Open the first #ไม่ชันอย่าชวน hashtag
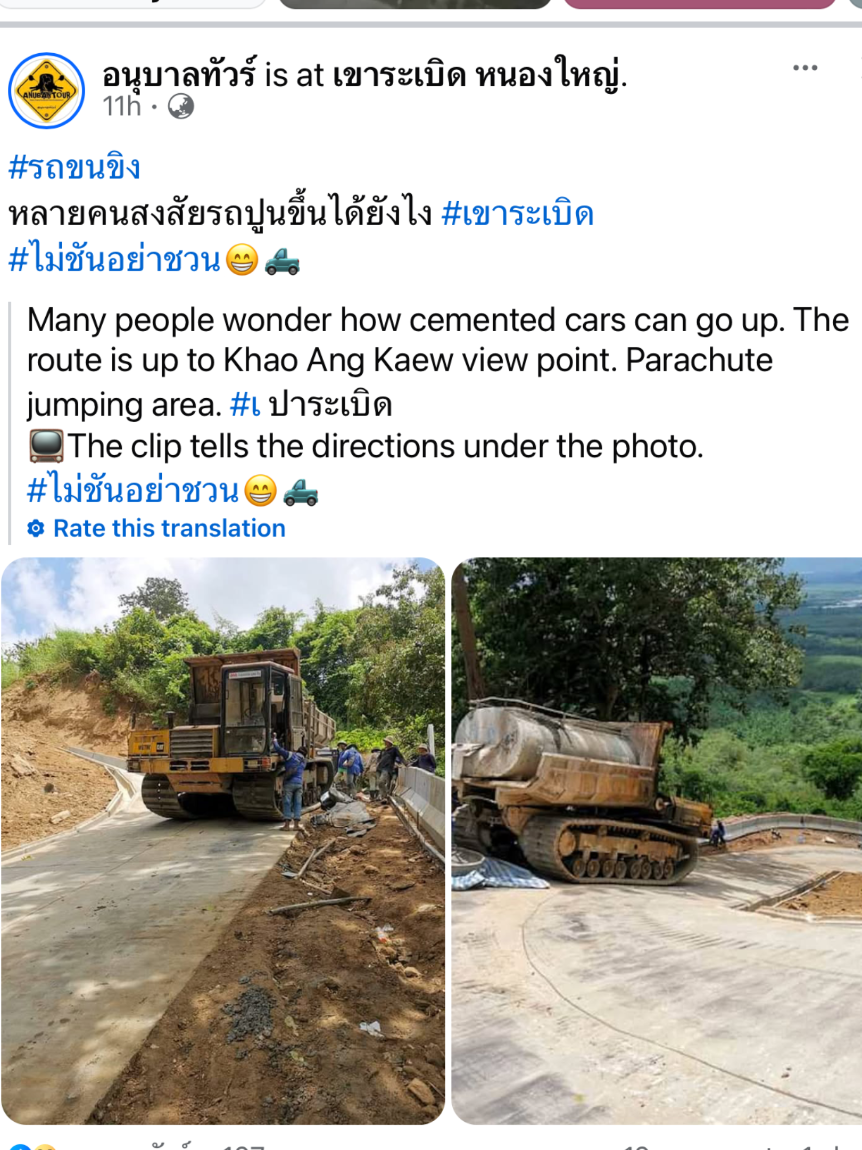 (x=114, y=260)
